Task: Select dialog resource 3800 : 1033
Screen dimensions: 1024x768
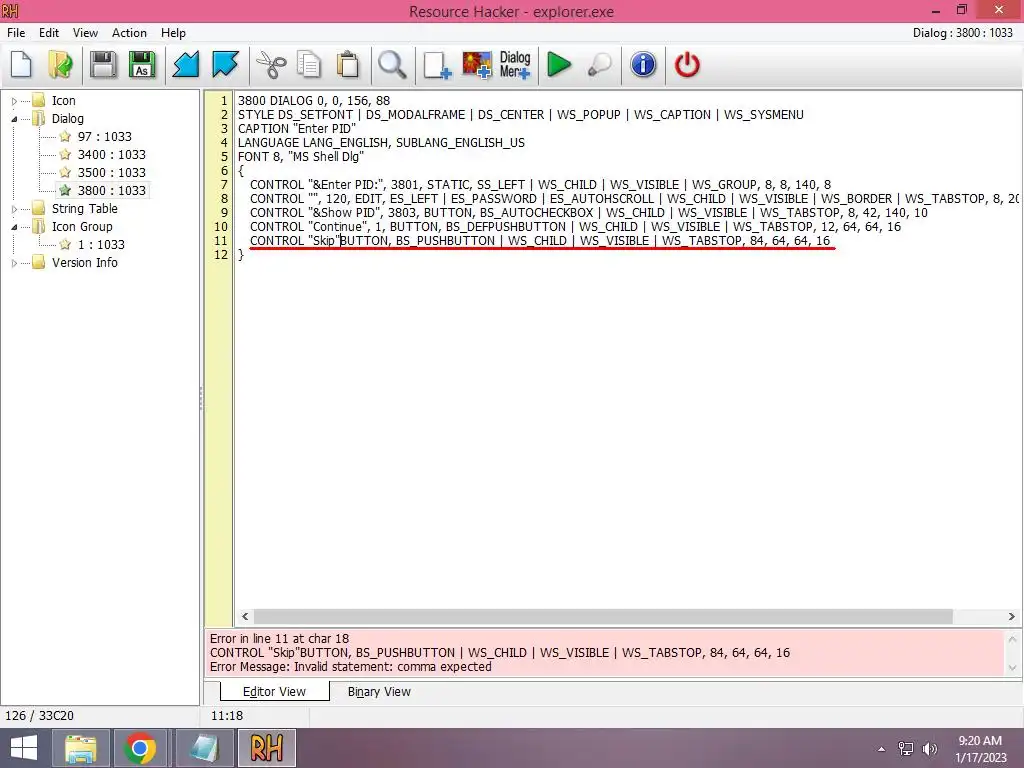Action: 112,191
